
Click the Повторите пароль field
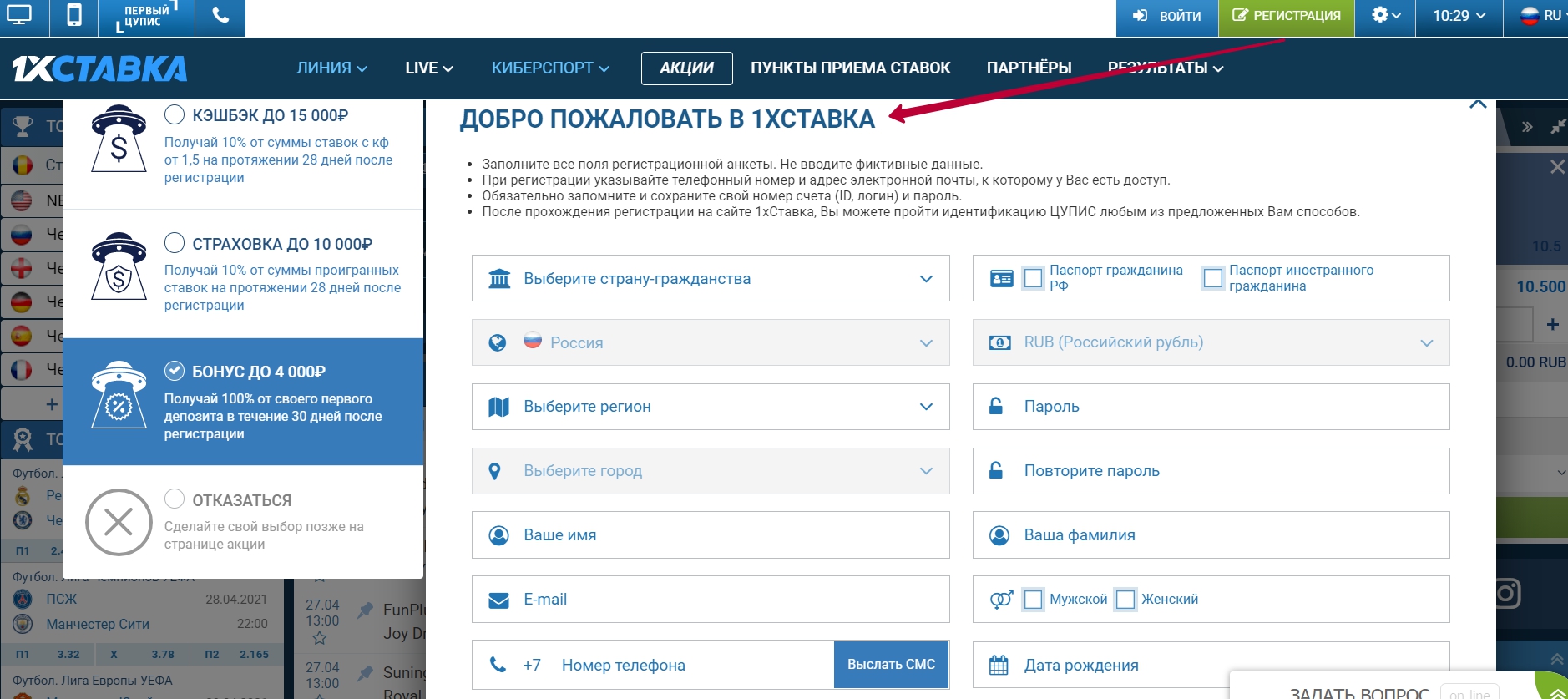pyautogui.click(x=1211, y=471)
